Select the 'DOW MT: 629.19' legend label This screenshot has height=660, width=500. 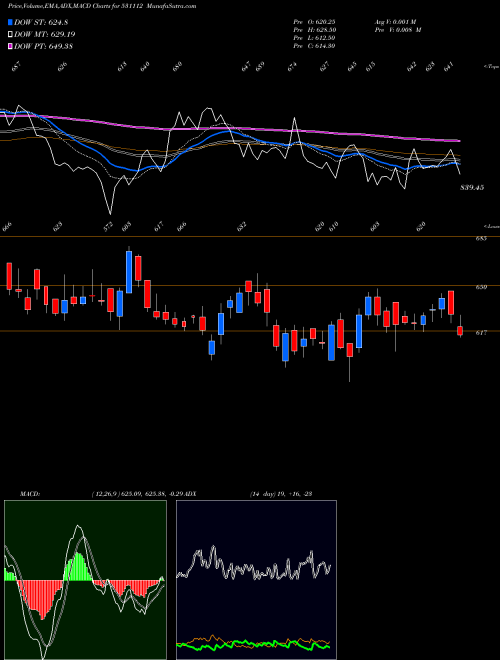click(x=45, y=34)
